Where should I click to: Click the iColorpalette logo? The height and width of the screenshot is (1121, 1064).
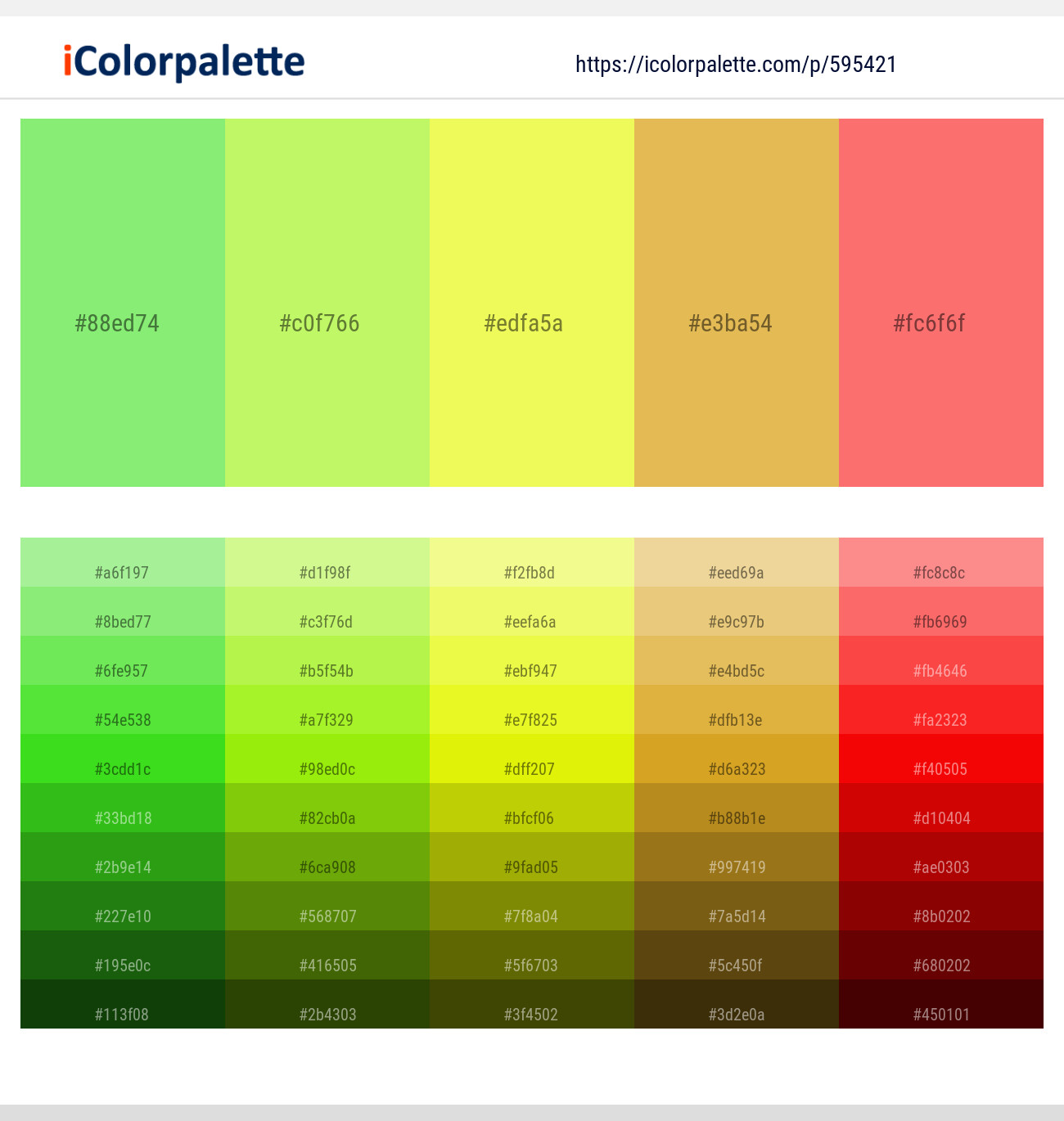coord(184,62)
